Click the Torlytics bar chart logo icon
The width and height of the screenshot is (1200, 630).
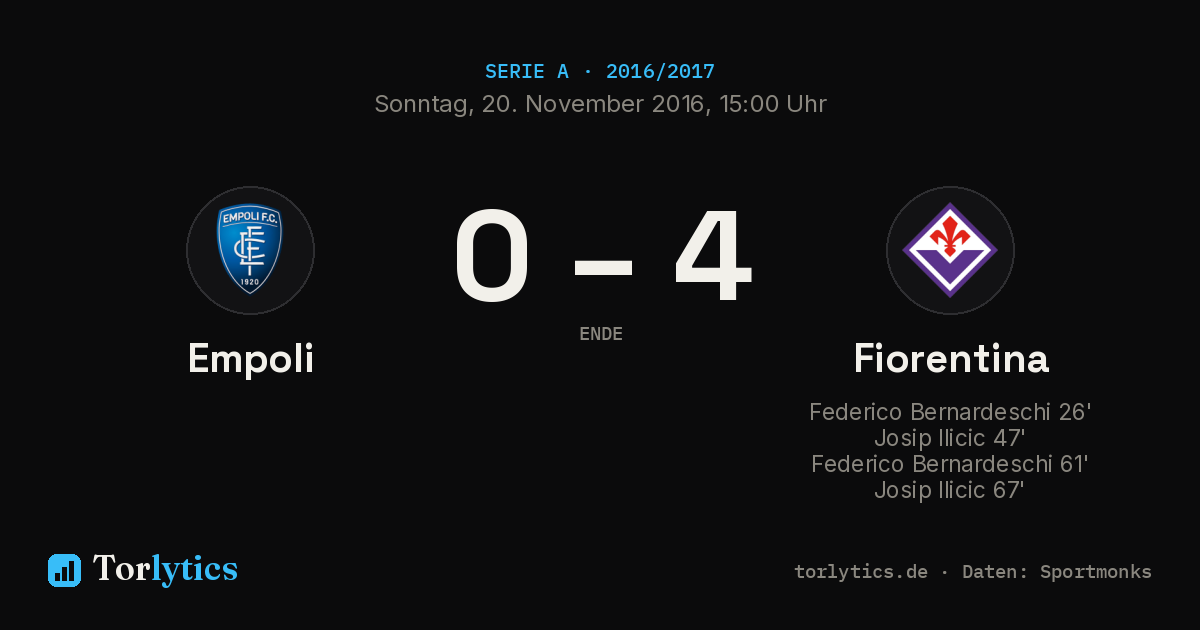[x=64, y=570]
